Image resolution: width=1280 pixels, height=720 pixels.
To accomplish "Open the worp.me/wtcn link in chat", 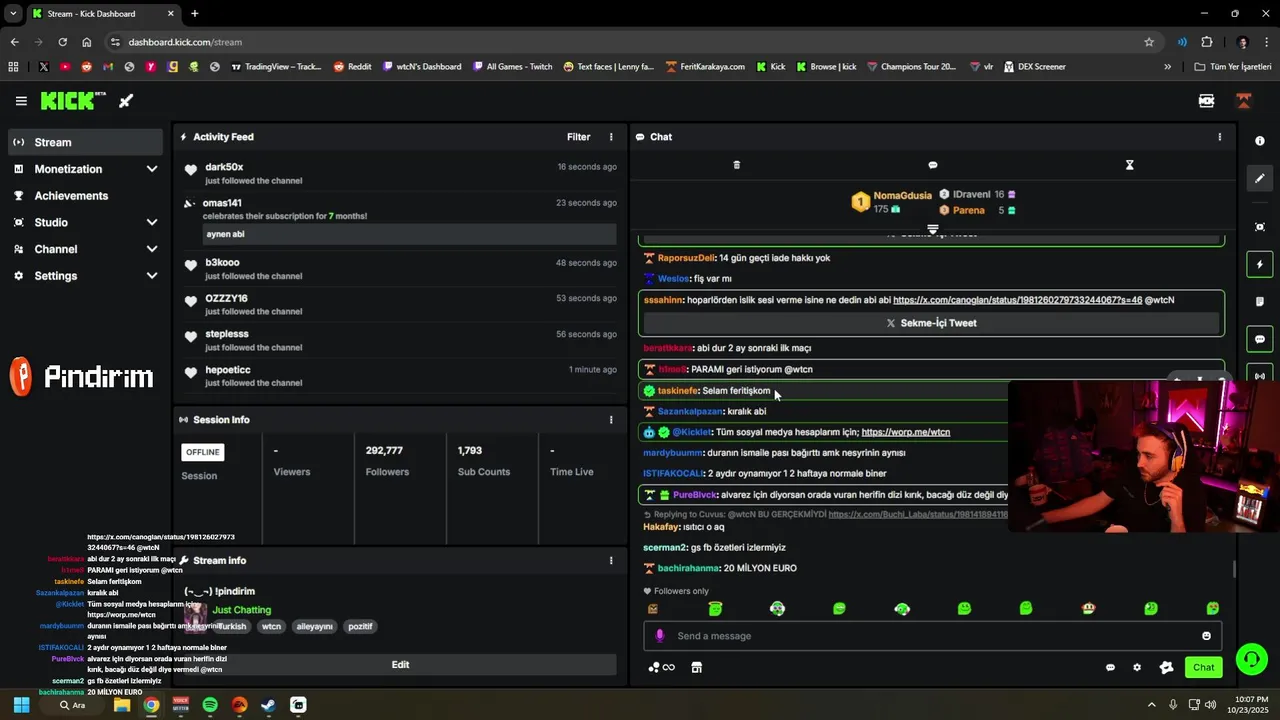I will coord(906,432).
